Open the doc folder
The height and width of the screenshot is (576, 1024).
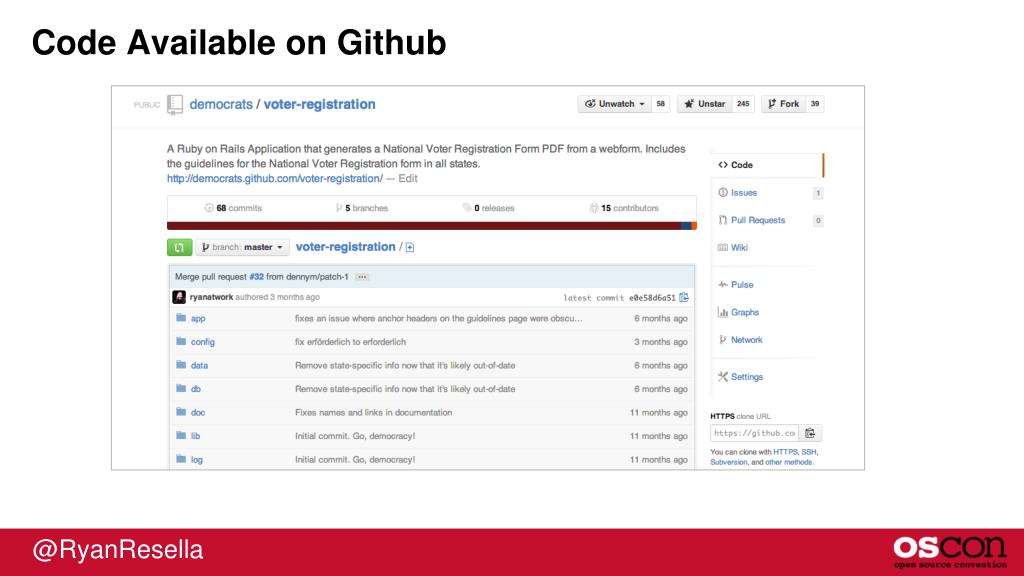tap(198, 413)
